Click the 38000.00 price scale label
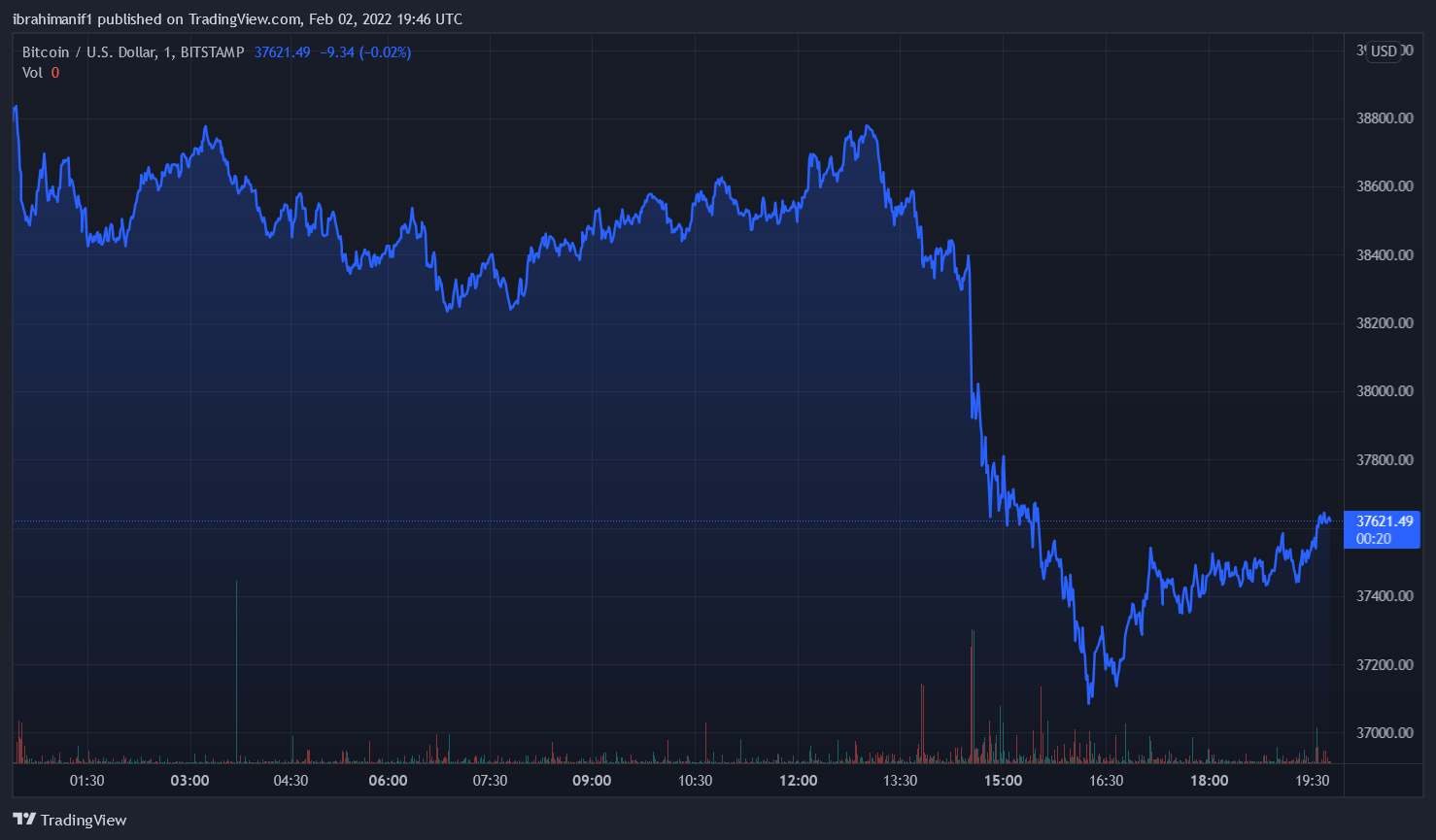The height and width of the screenshot is (840, 1436). point(1384,391)
